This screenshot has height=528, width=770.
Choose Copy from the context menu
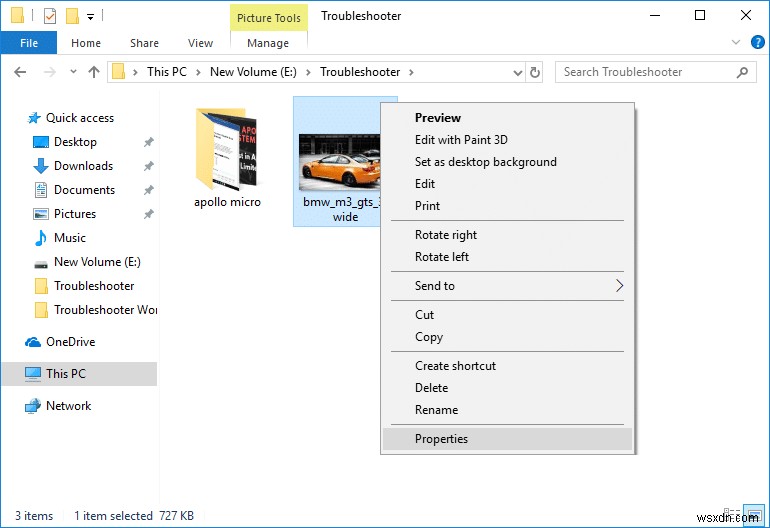[x=508, y=337]
